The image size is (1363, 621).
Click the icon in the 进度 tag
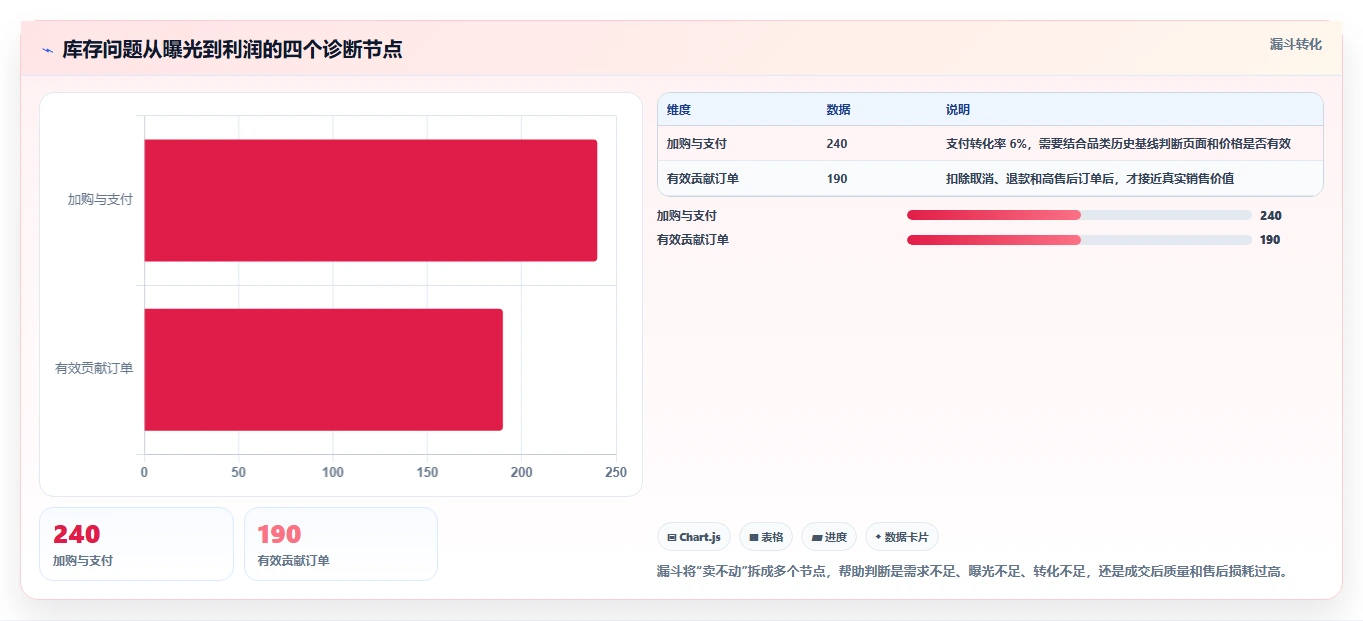point(816,537)
